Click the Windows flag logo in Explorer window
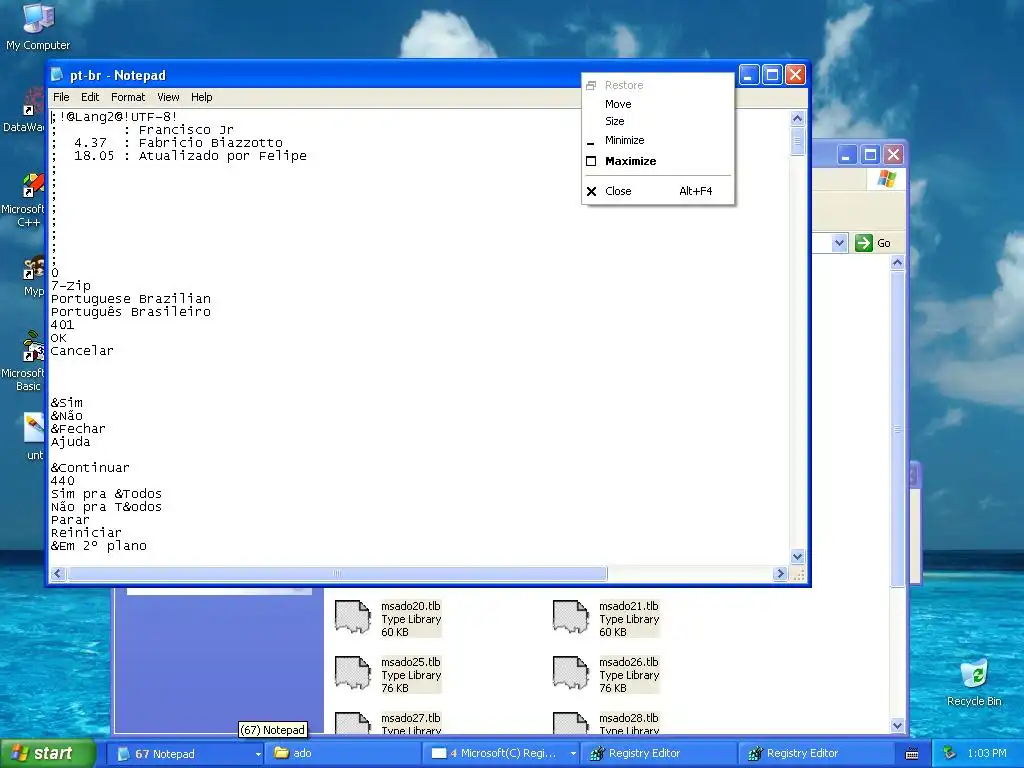Image resolution: width=1024 pixels, height=768 pixels. [x=887, y=178]
